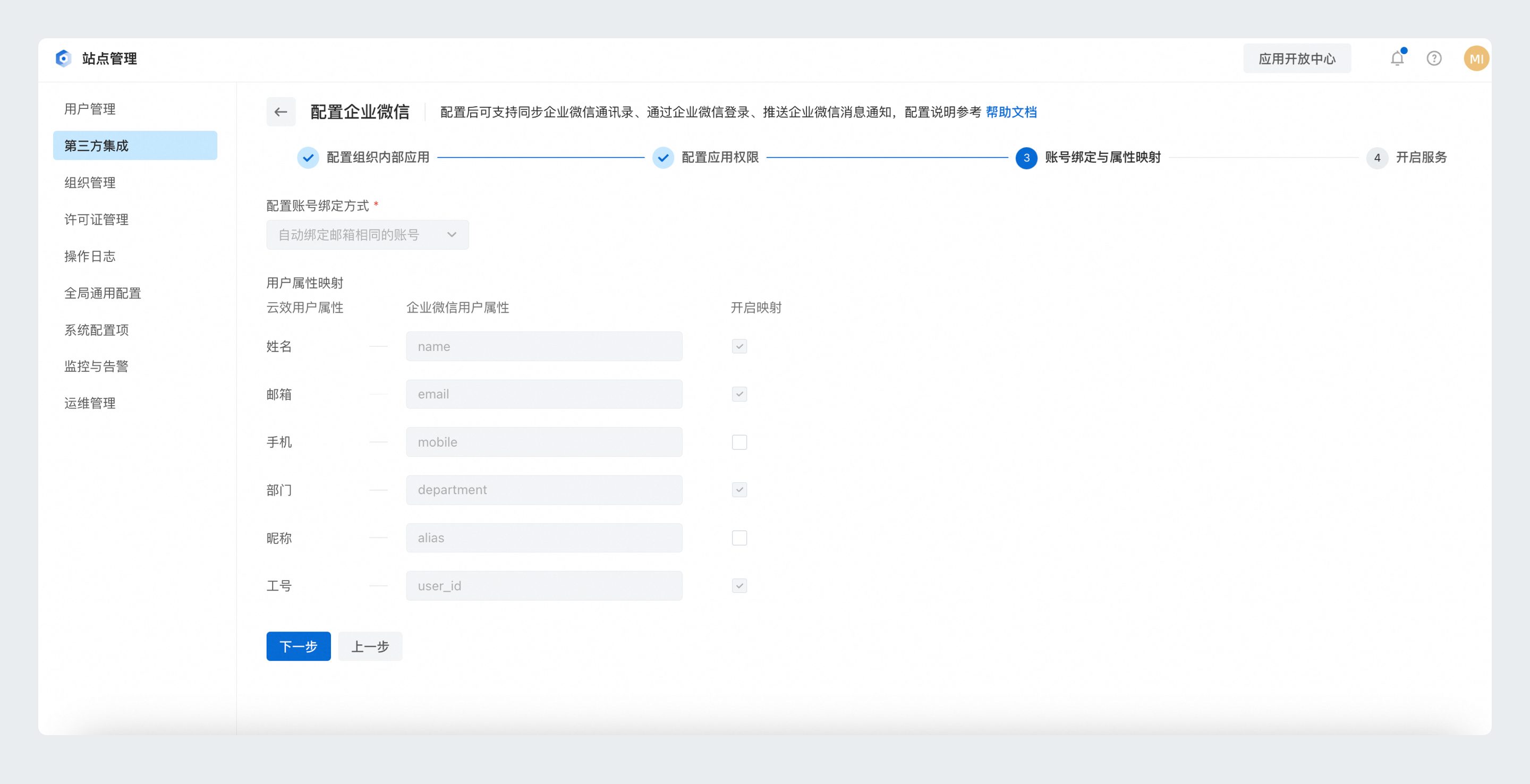Click the mobile attribute field
1530x784 pixels.
tap(544, 442)
